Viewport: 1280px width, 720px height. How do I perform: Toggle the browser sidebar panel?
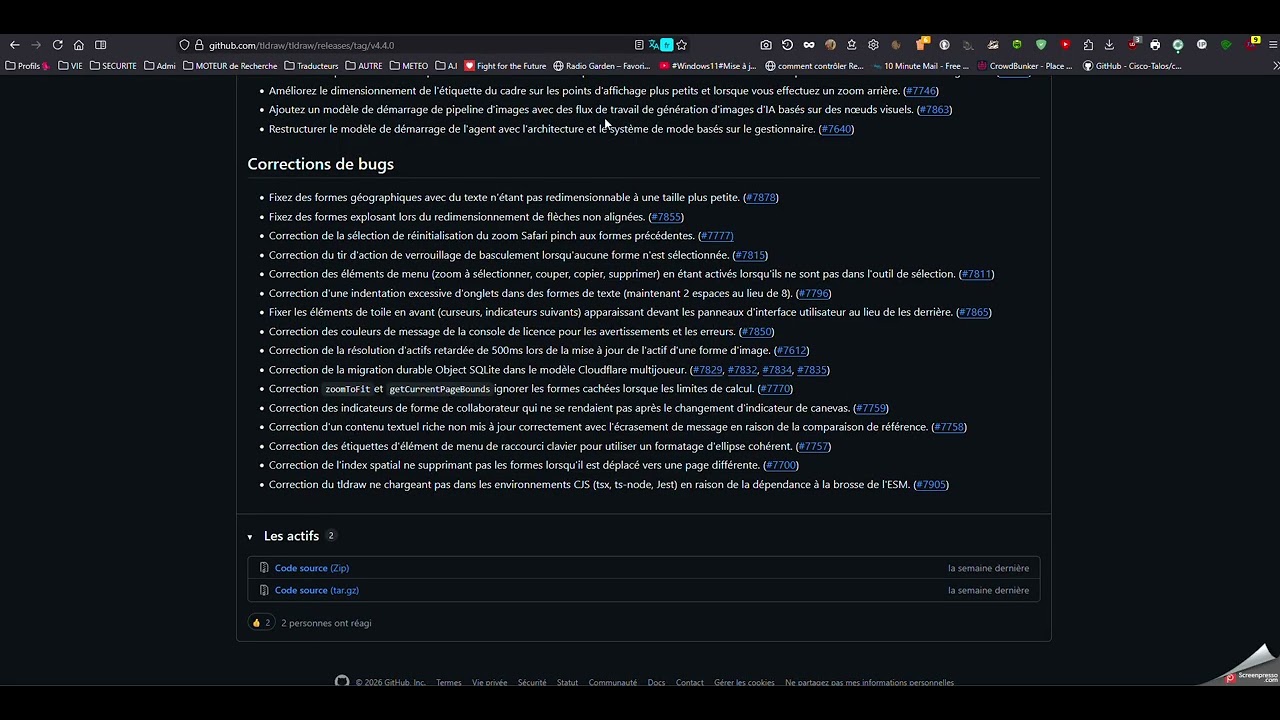(101, 45)
